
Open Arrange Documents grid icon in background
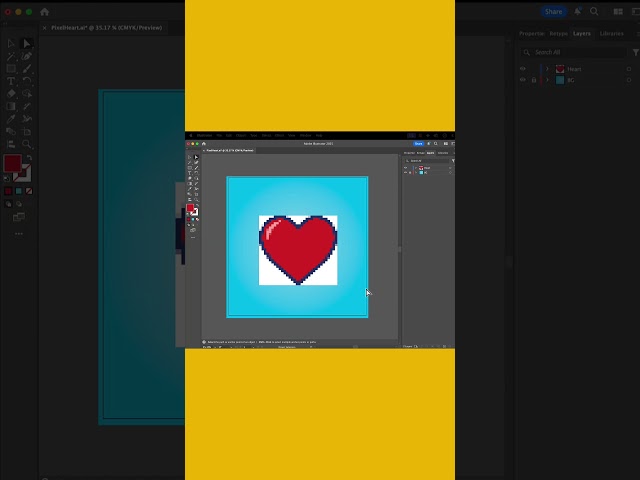pyautogui.click(x=618, y=11)
